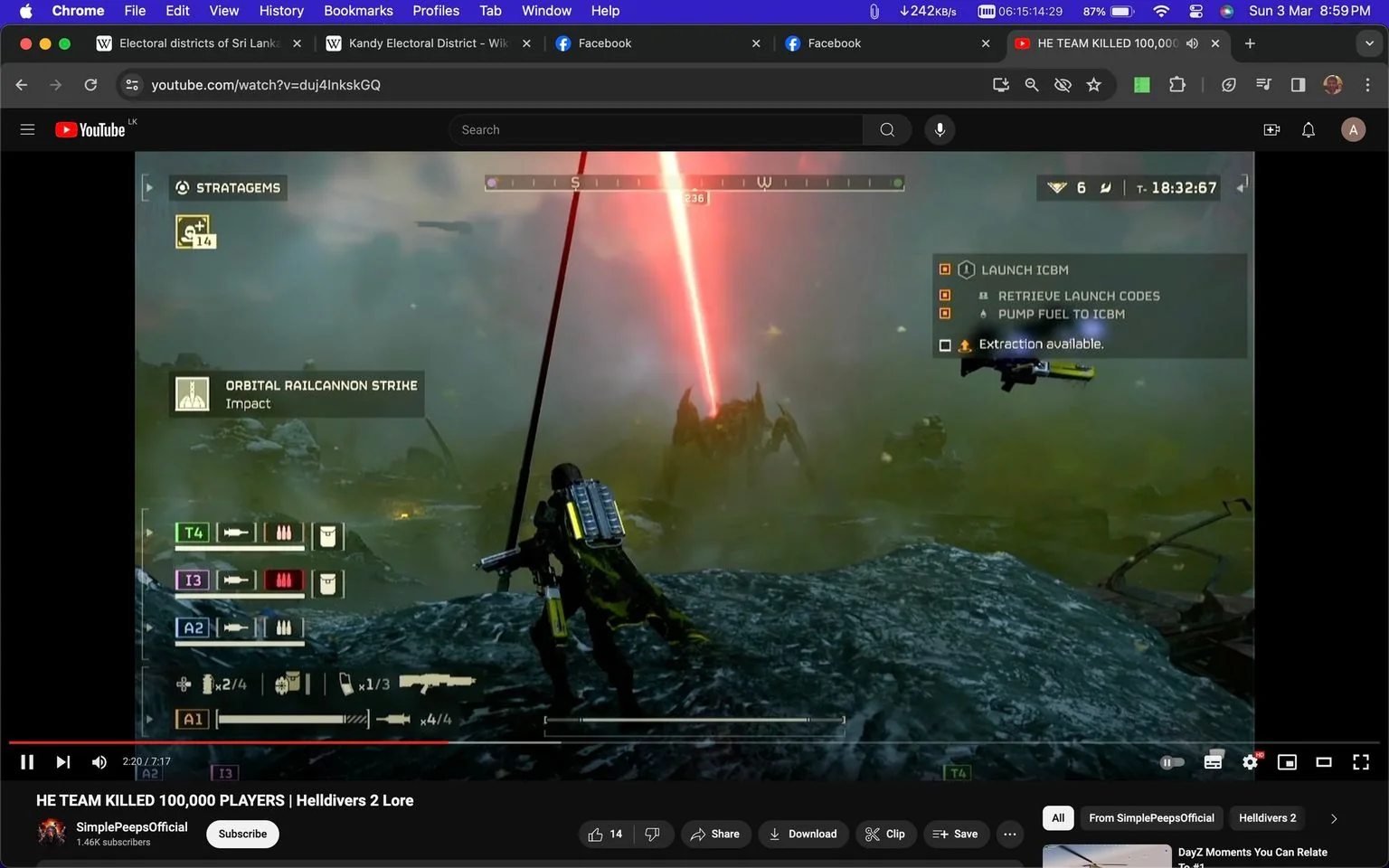1389x868 pixels.
Task: Open YouTube guide hamburger menu
Action: [x=27, y=129]
